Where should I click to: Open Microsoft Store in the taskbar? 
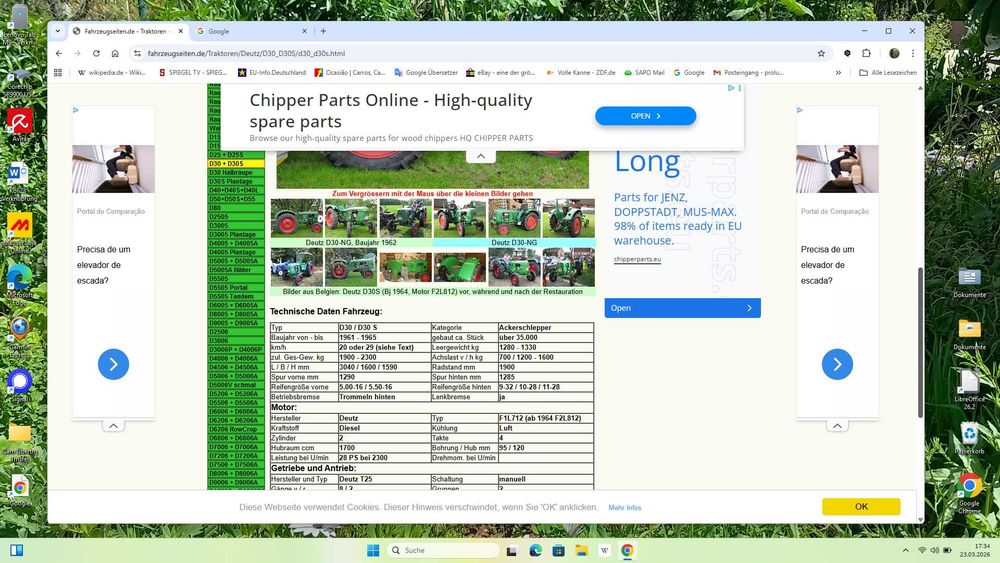(x=558, y=551)
